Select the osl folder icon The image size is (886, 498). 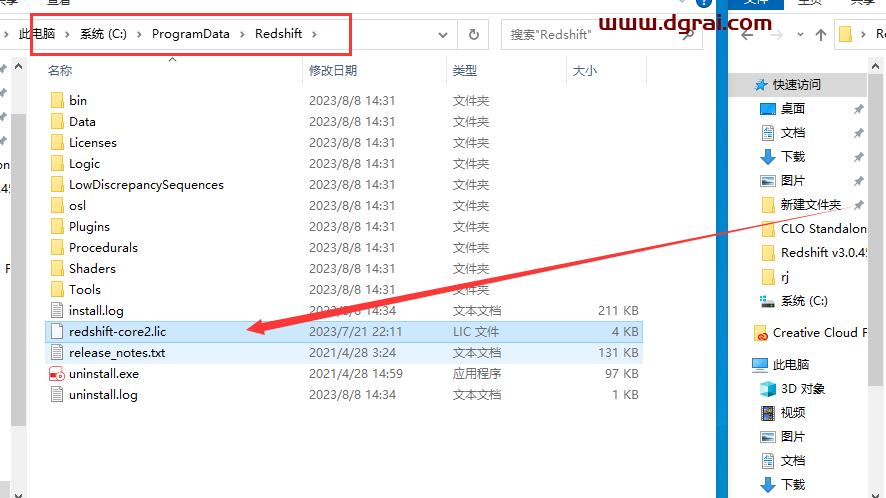(57, 205)
